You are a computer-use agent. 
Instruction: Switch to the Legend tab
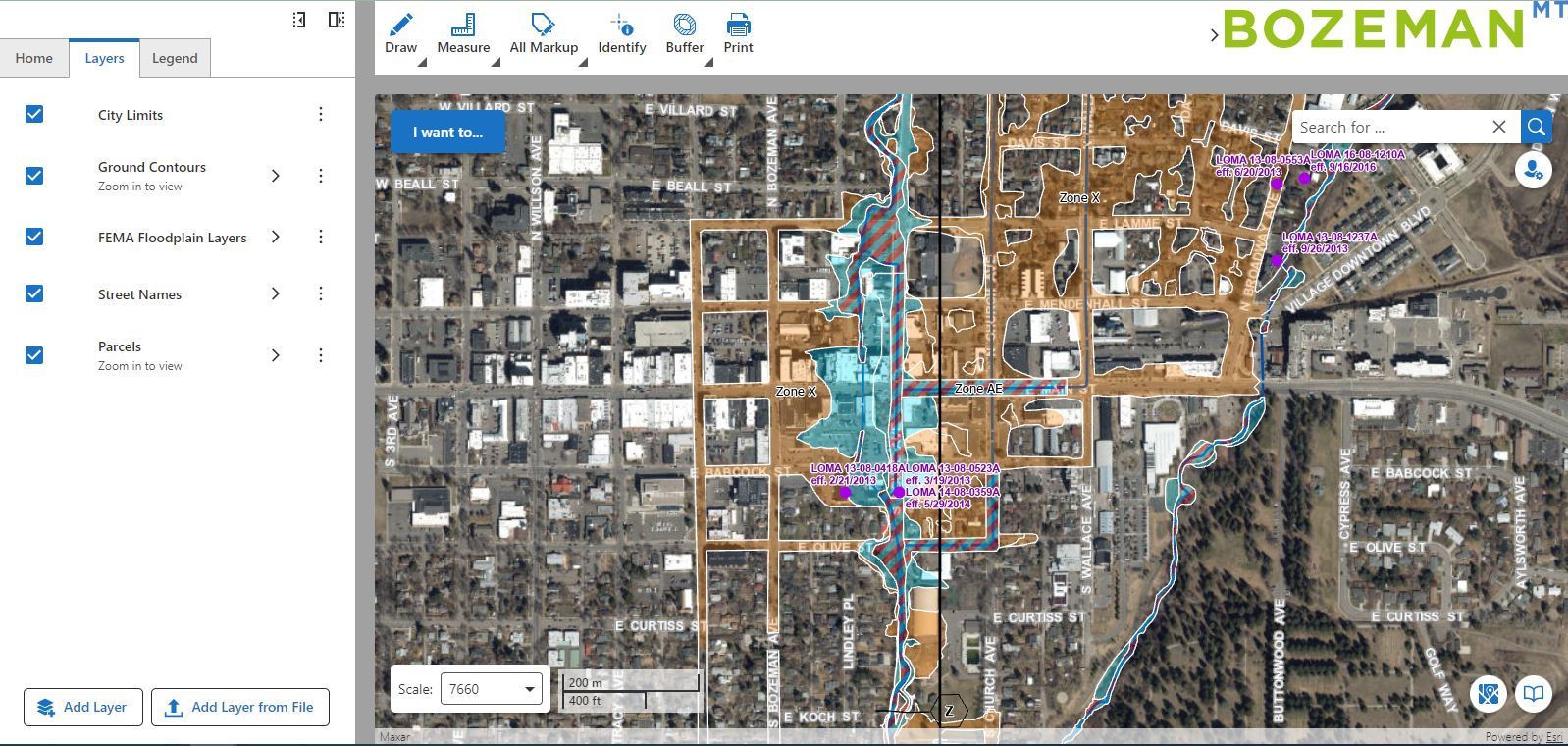(175, 58)
